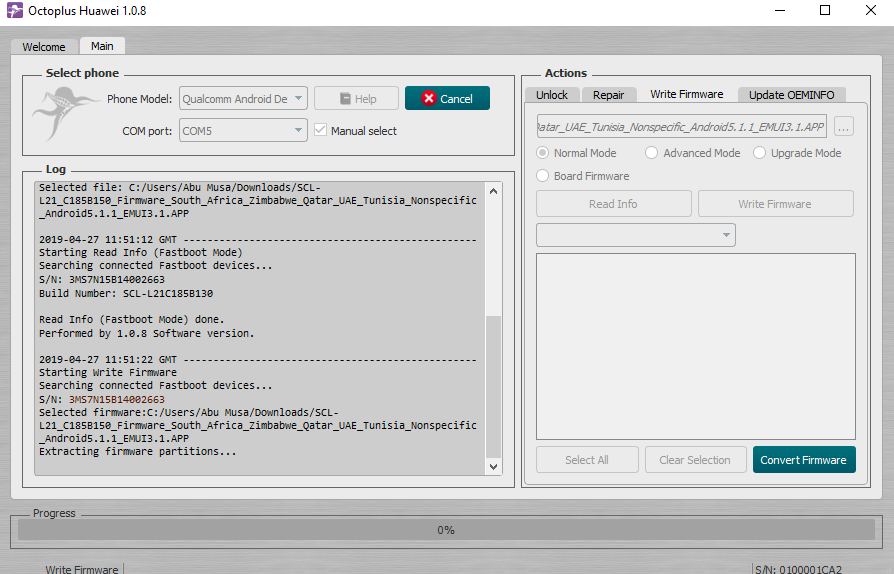Maximize the Octoplus Huawei window
The width and height of the screenshot is (894, 574).
825,10
